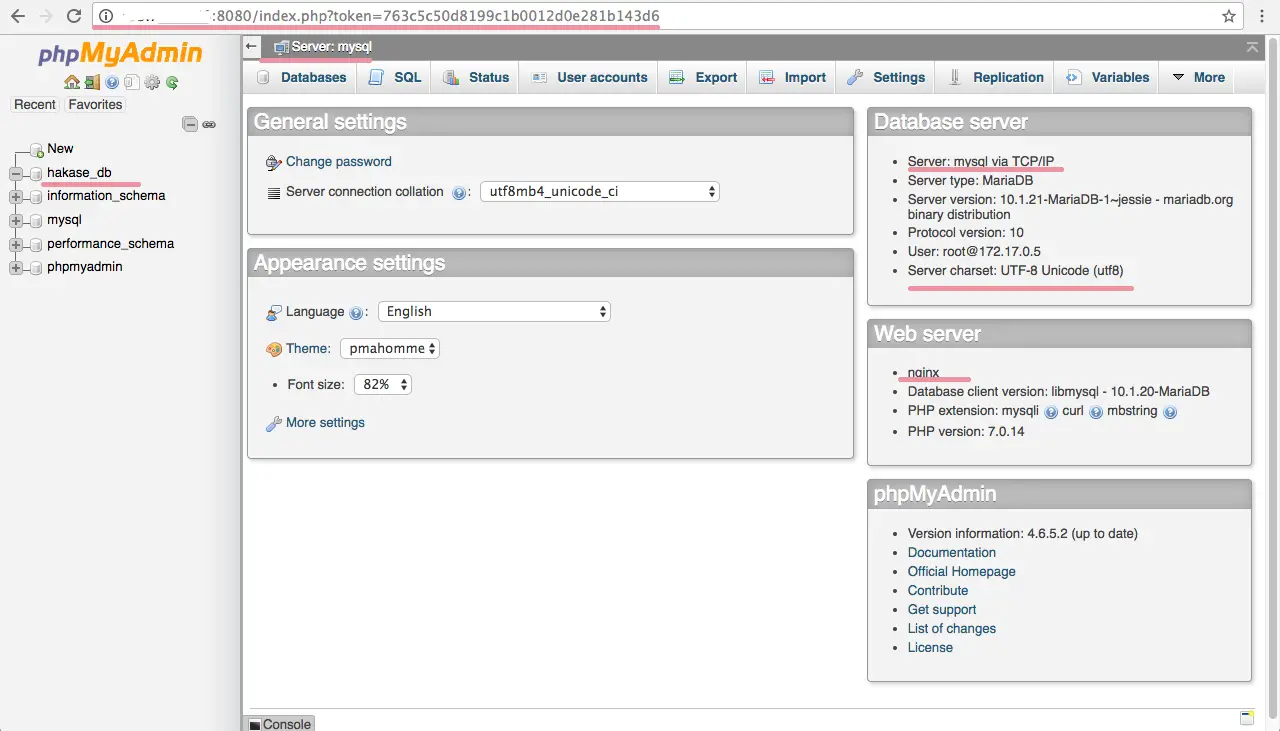1280x731 pixels.
Task: Click the help icon next to Server connection collation
Action: [x=459, y=193]
